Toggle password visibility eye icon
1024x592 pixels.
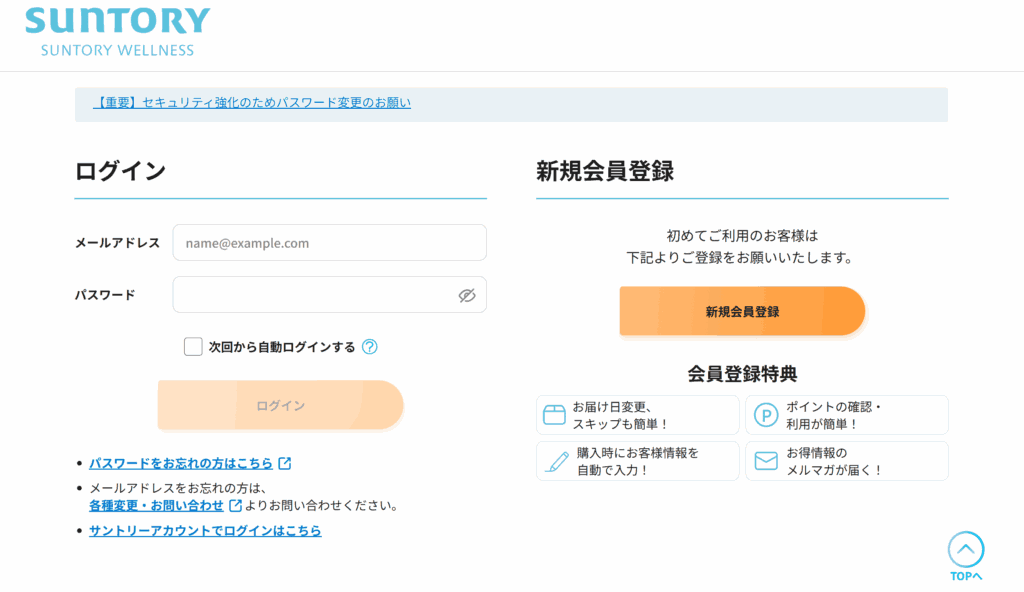click(466, 295)
